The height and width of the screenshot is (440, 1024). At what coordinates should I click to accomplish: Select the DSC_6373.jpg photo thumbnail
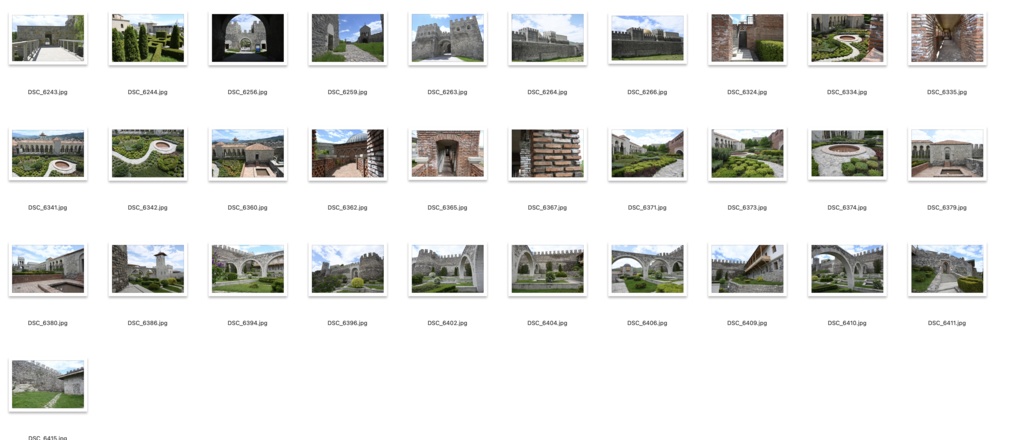tap(747, 153)
